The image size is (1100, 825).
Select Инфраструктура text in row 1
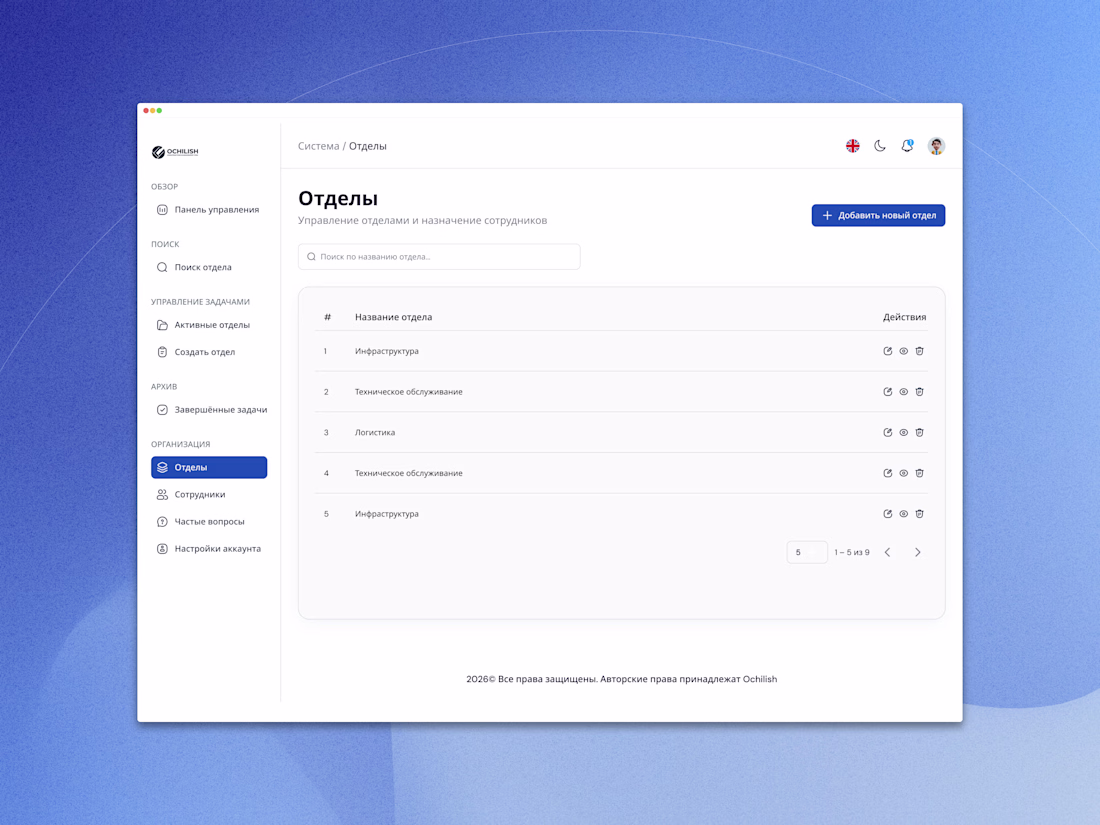[x=387, y=351]
